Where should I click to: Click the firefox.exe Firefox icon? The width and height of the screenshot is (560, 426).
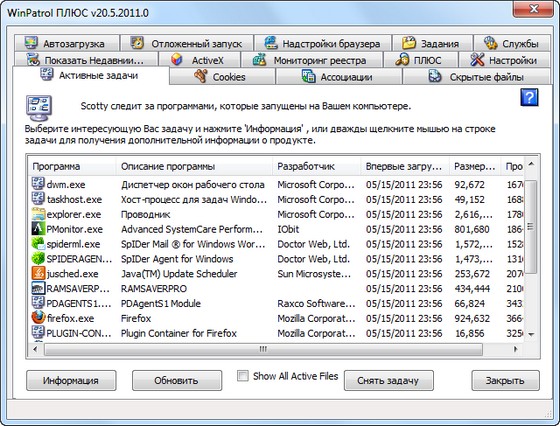point(38,317)
